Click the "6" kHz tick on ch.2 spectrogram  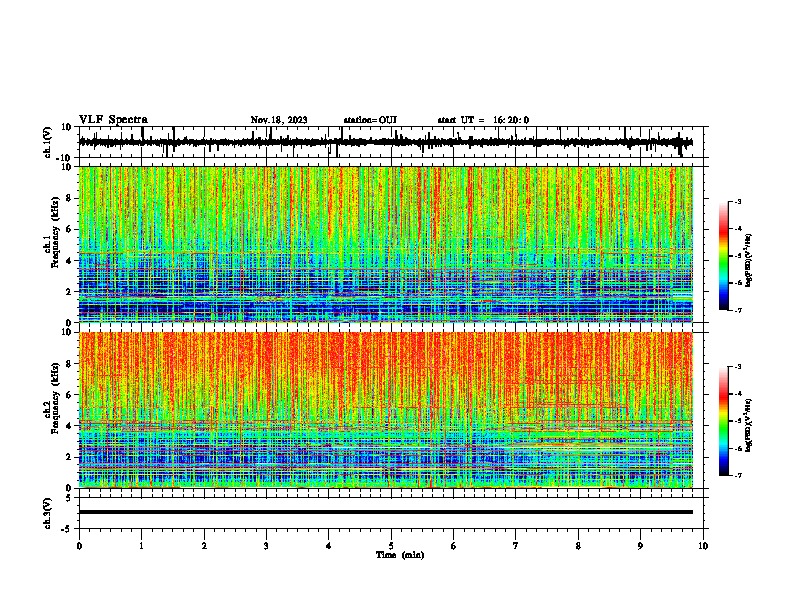tap(70, 395)
